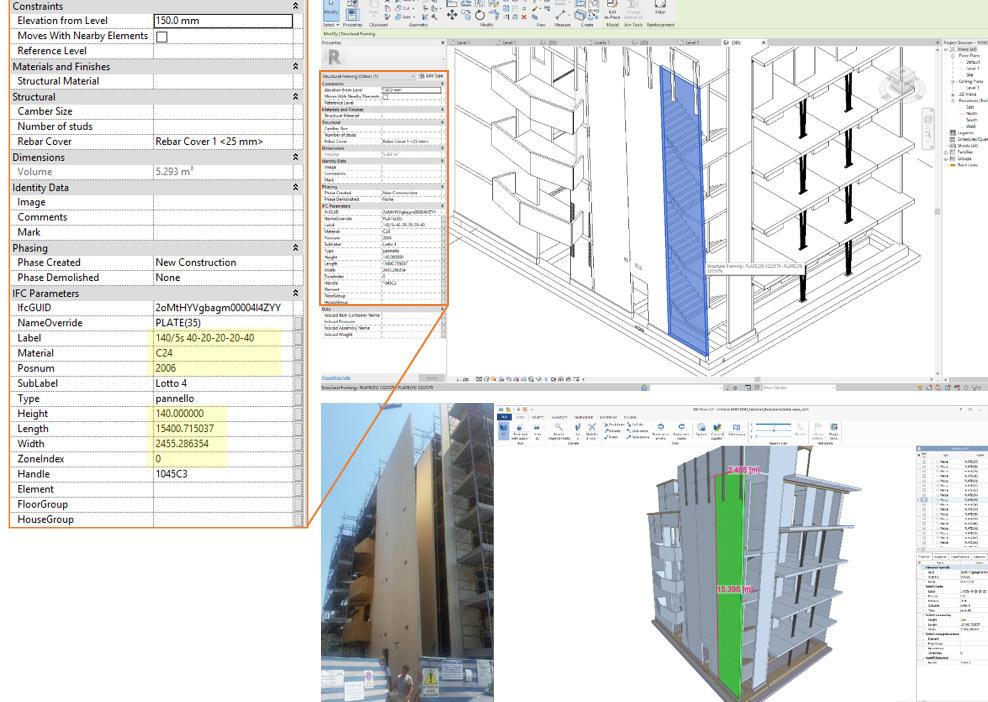988x702 pixels.
Task: Click the IfcGUID value field
Action: pos(223,308)
